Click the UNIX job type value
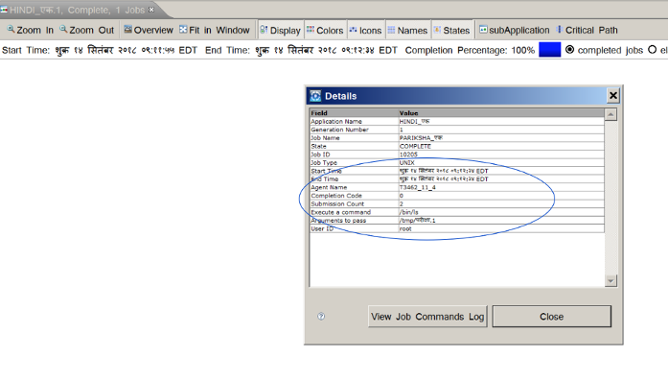 [407, 163]
